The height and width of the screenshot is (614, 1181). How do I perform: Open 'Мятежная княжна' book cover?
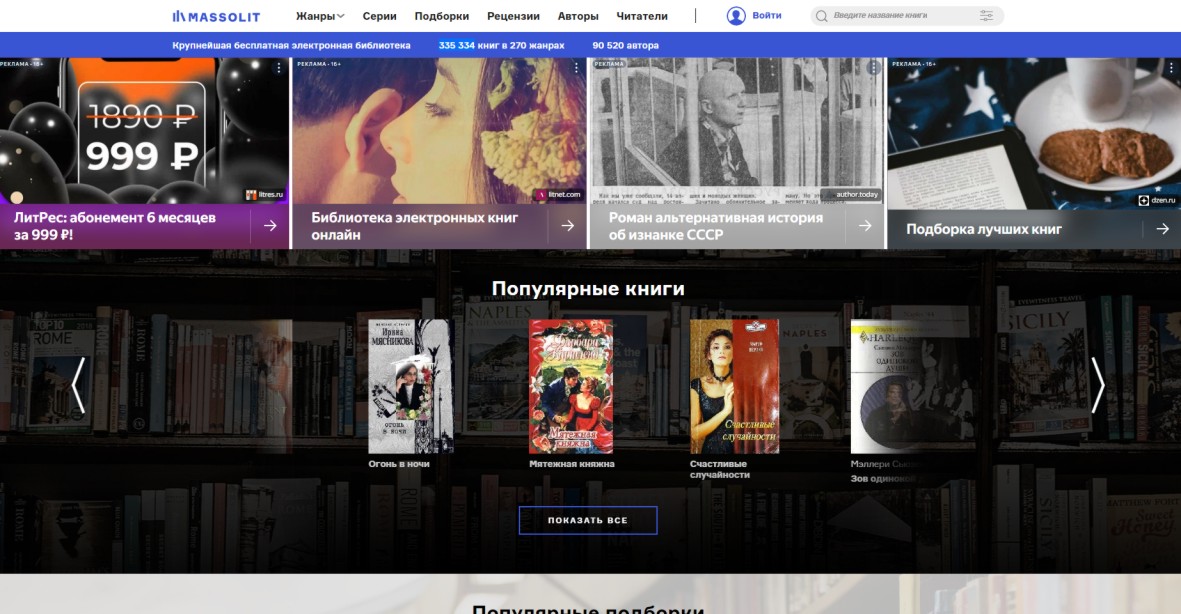[x=571, y=387]
